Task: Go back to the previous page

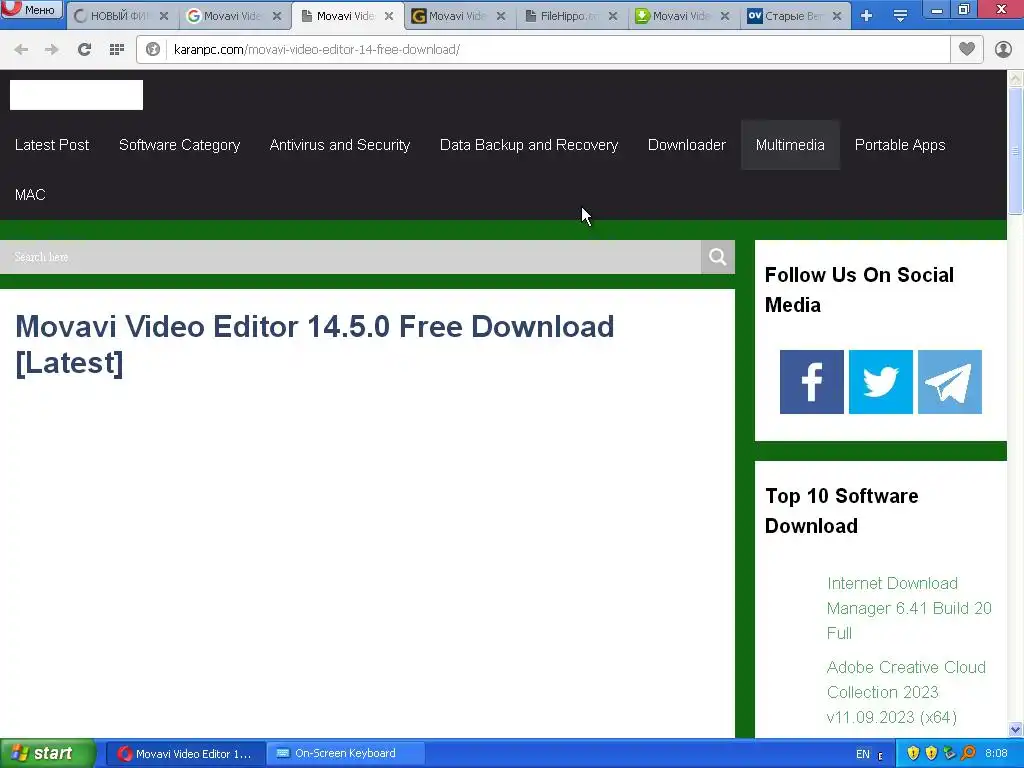Action: point(21,50)
